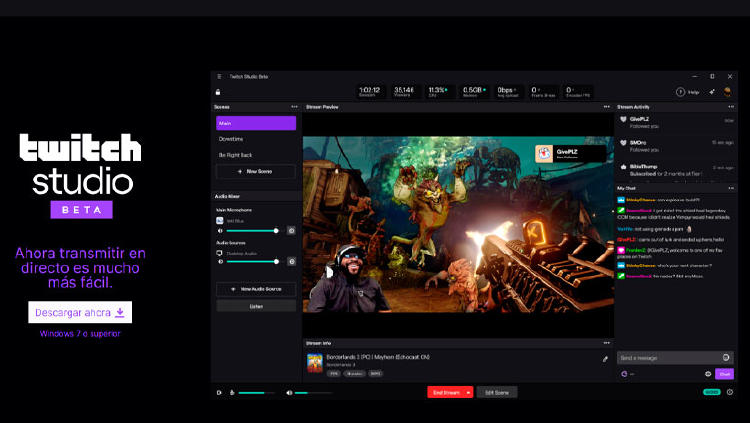Viewport: 750px width, 423px height.
Task: Mute the Desktop Audio speaker icon
Action: 220,261
